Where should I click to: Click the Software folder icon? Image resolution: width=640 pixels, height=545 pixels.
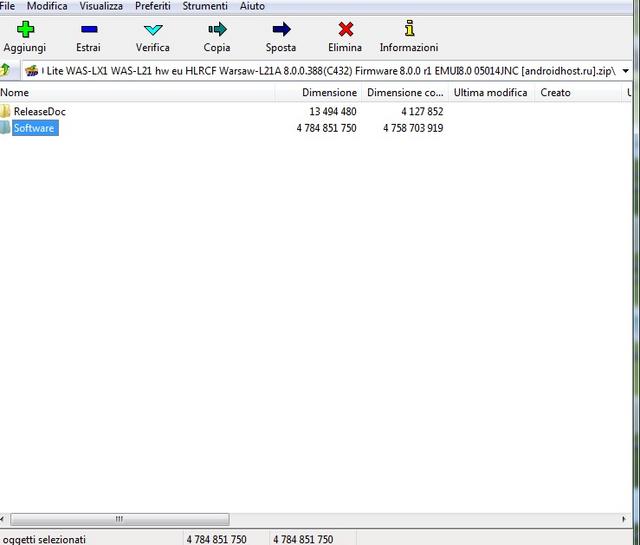(x=5, y=128)
